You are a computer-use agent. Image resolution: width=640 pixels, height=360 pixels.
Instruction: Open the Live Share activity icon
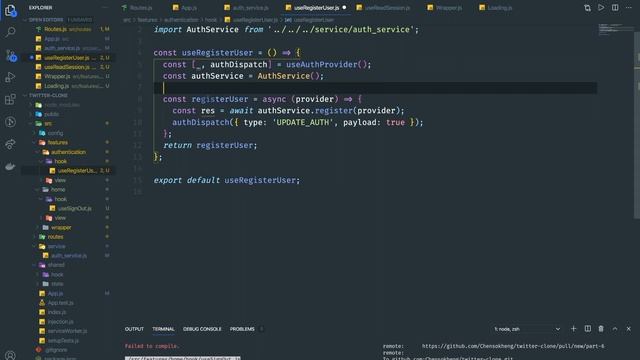coord(10,144)
